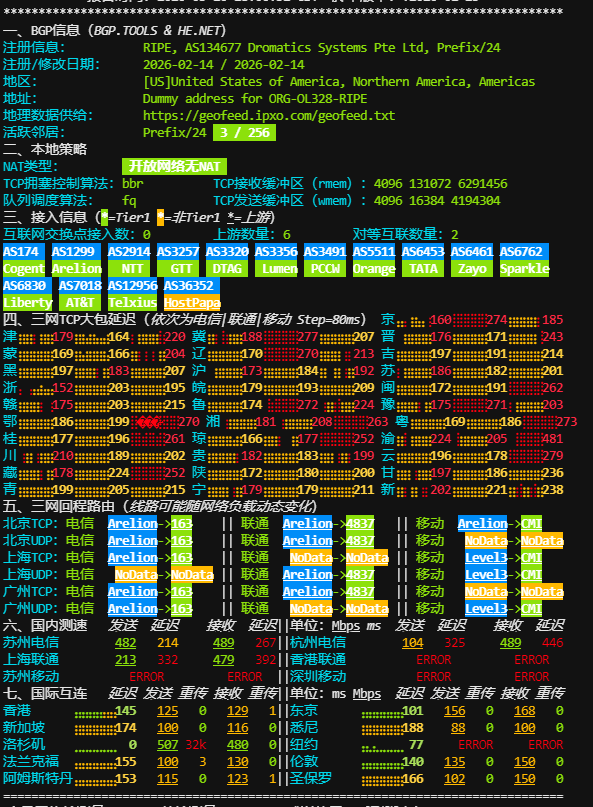This screenshot has height=807, width=593.
Task: Click the 阿姆斯特丹 send speed 115
Action: click(167, 779)
